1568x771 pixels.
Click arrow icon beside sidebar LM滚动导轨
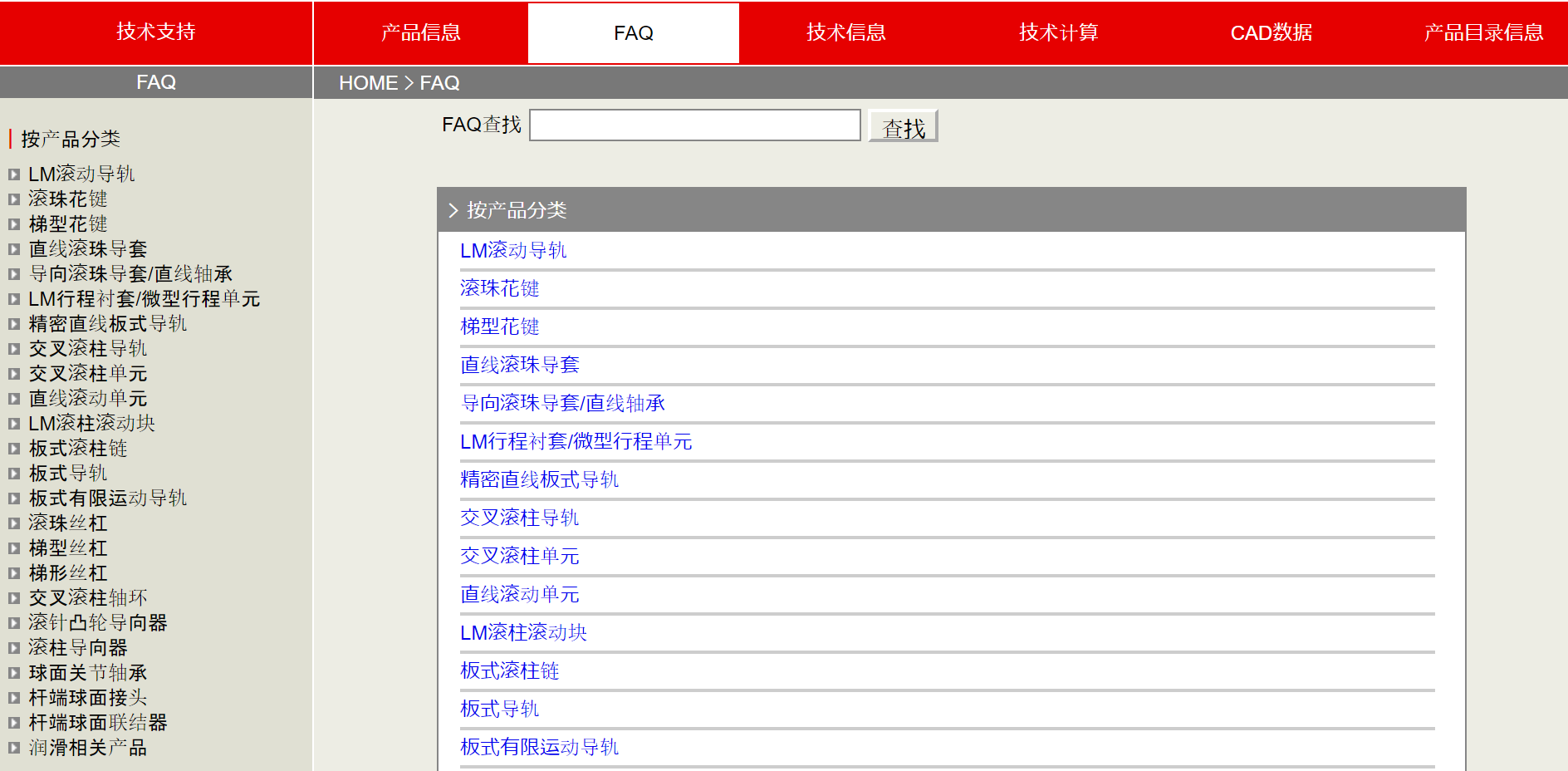14,174
